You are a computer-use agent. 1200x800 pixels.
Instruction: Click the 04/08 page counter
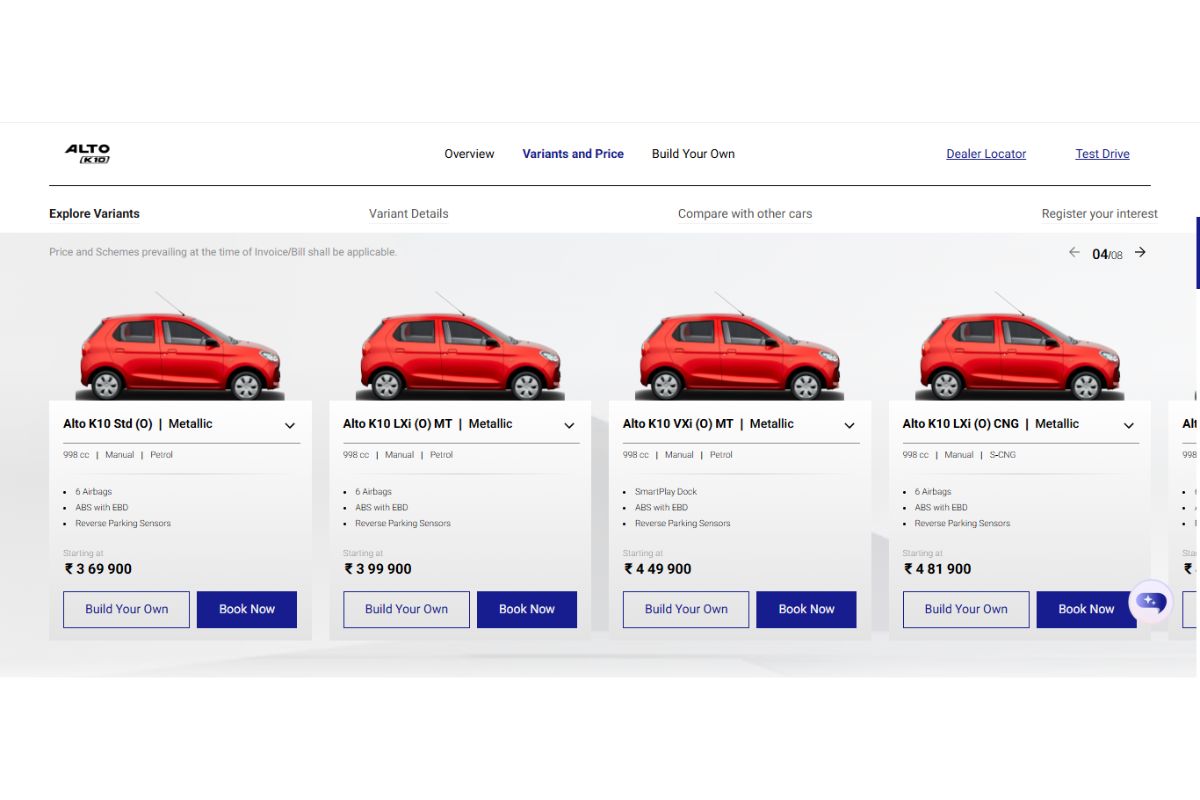pos(1107,254)
